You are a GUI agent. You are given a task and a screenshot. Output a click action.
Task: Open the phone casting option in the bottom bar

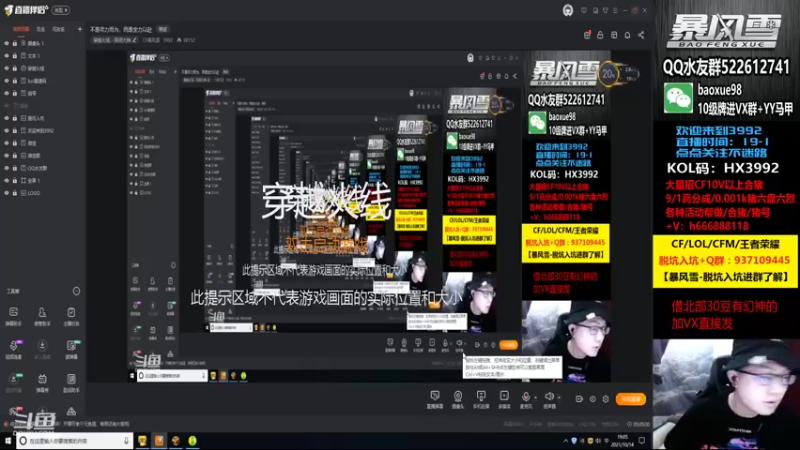(481, 399)
